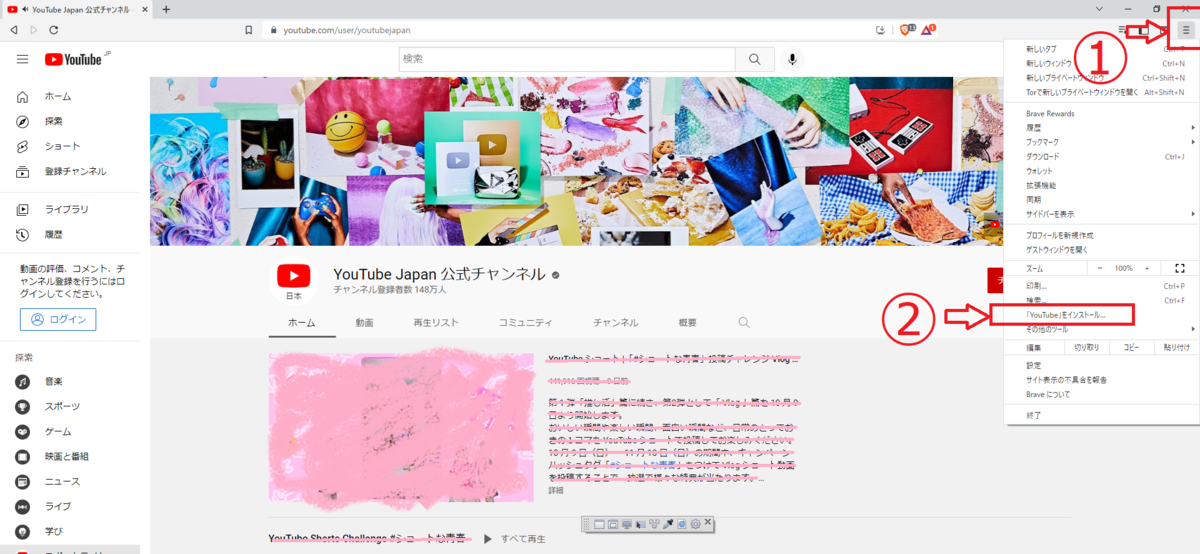
Task: Reload the page with refresh icon
Action: click(x=54, y=30)
